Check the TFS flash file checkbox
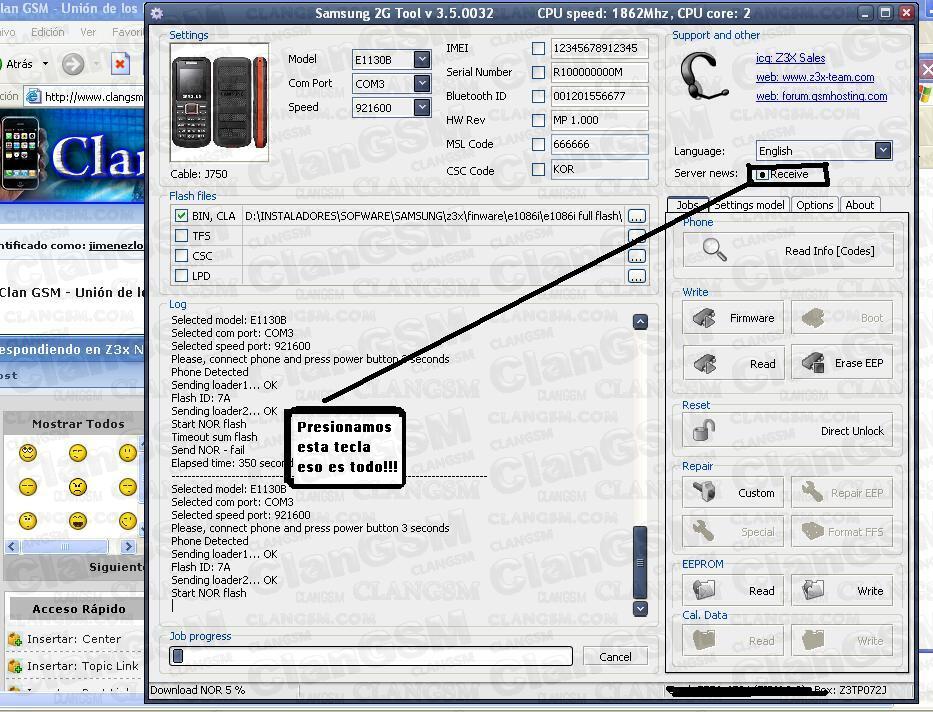 181,236
